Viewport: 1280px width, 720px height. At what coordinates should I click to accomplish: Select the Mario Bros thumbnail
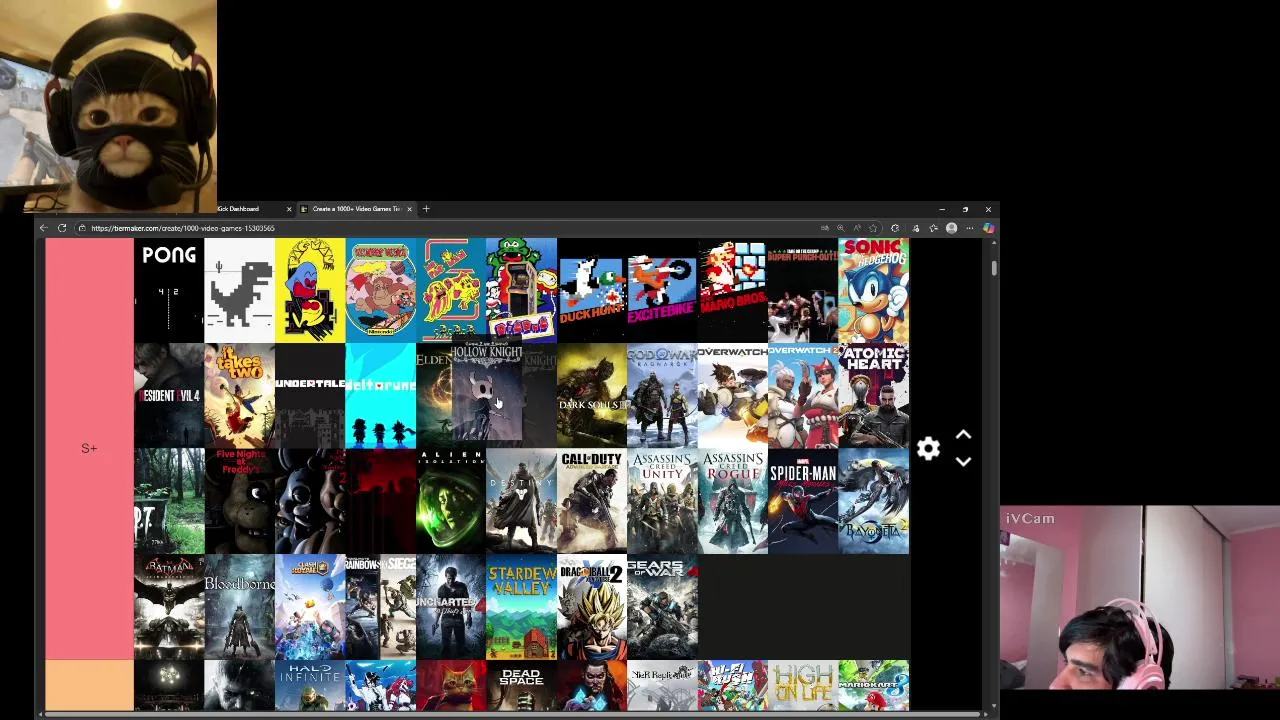(x=732, y=290)
